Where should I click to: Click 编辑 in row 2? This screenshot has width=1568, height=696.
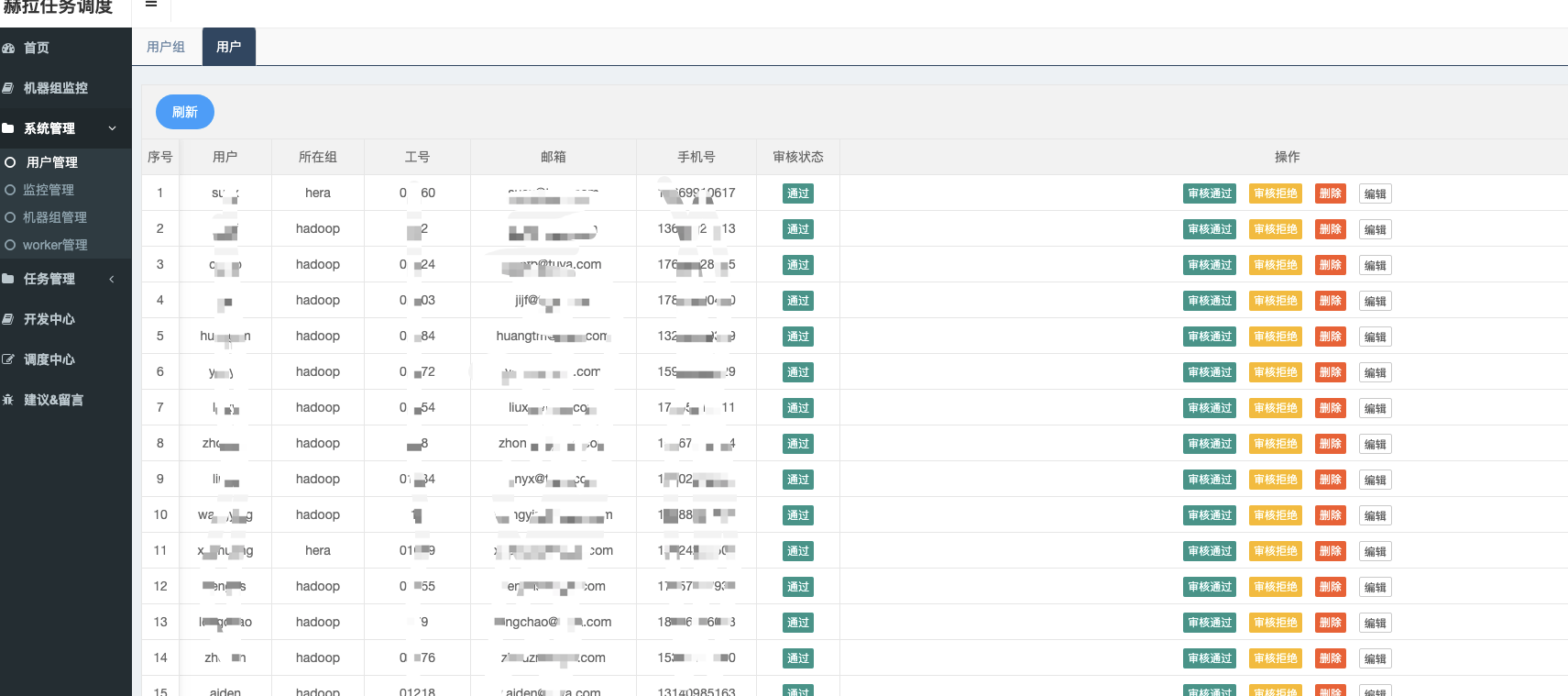(1376, 229)
